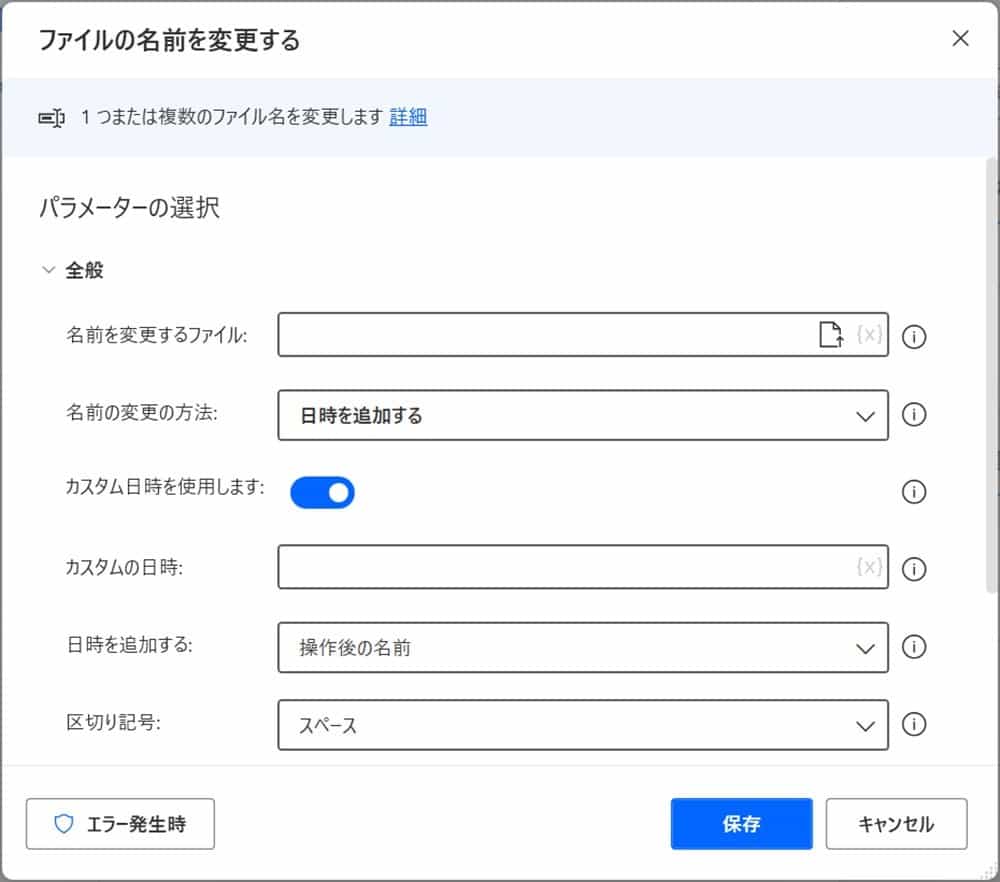Cancel the dialog with キャンセル
This screenshot has width=1000, height=882.
pos(896,824)
